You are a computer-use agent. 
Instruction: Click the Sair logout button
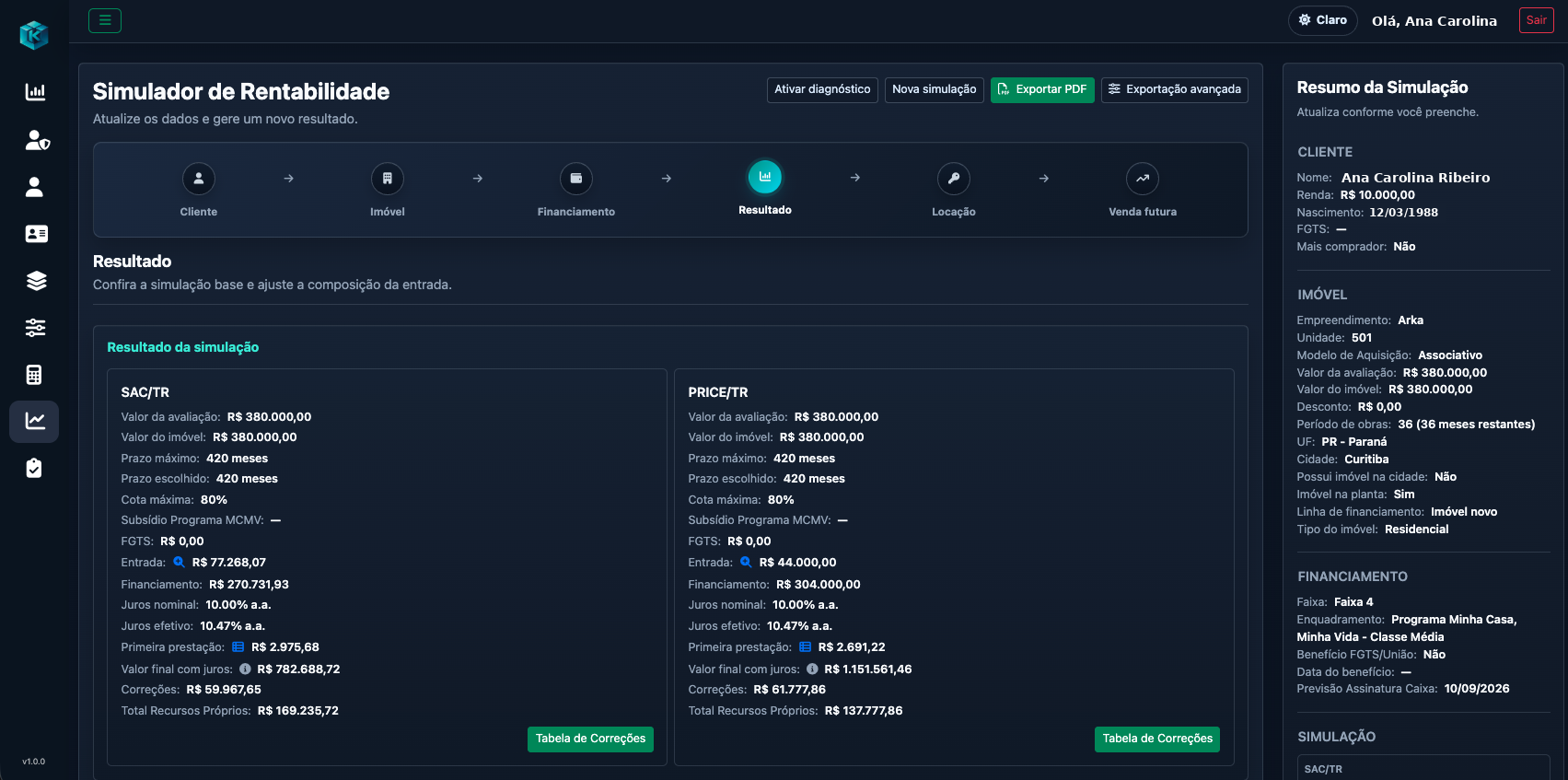1537,20
